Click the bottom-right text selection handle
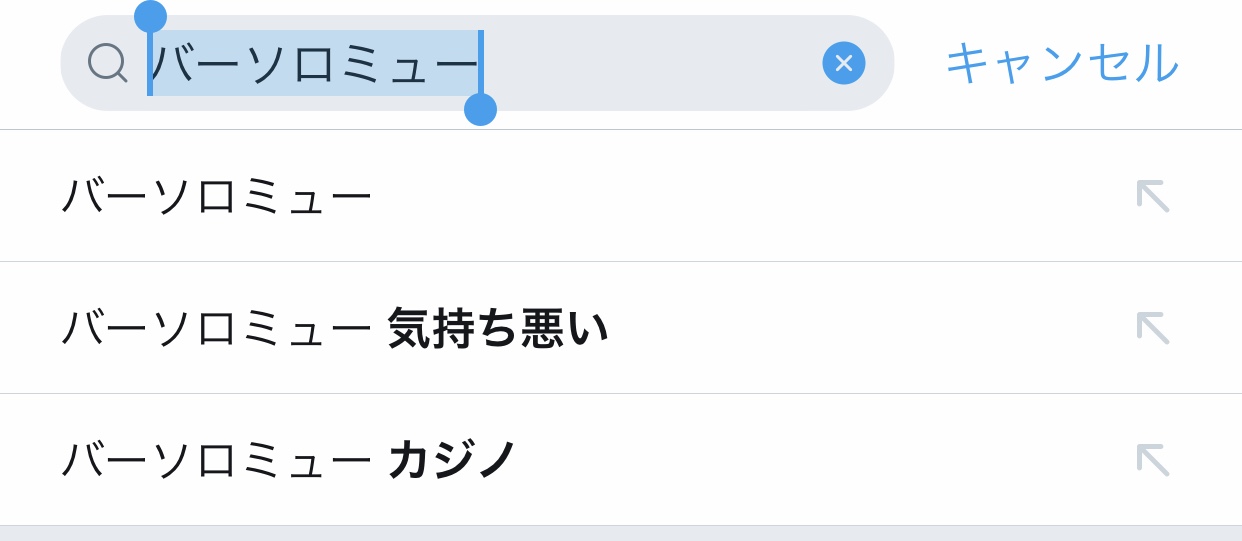This screenshot has width=1242, height=541. click(x=480, y=109)
